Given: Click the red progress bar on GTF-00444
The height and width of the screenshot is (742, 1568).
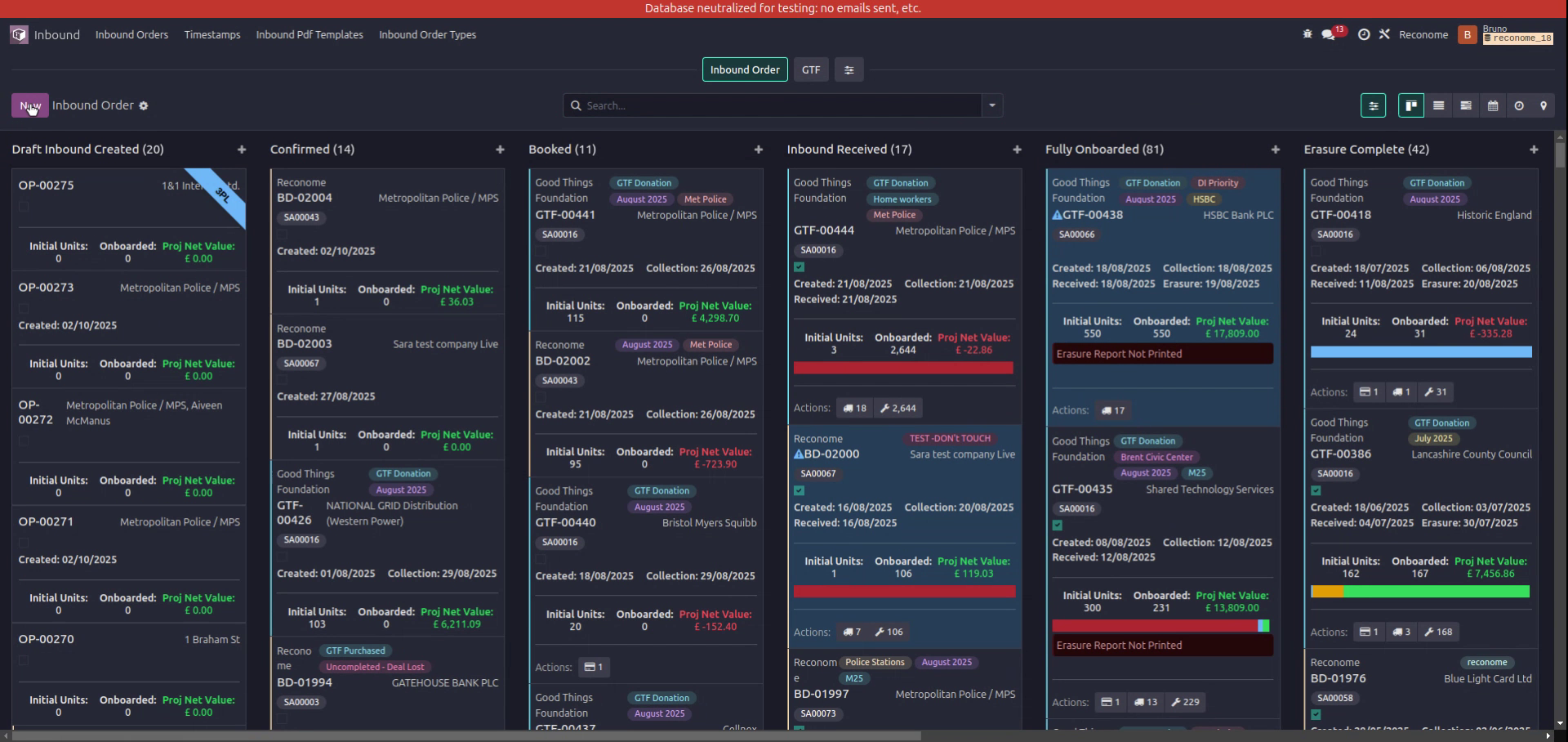Looking at the screenshot, I should point(903,369).
